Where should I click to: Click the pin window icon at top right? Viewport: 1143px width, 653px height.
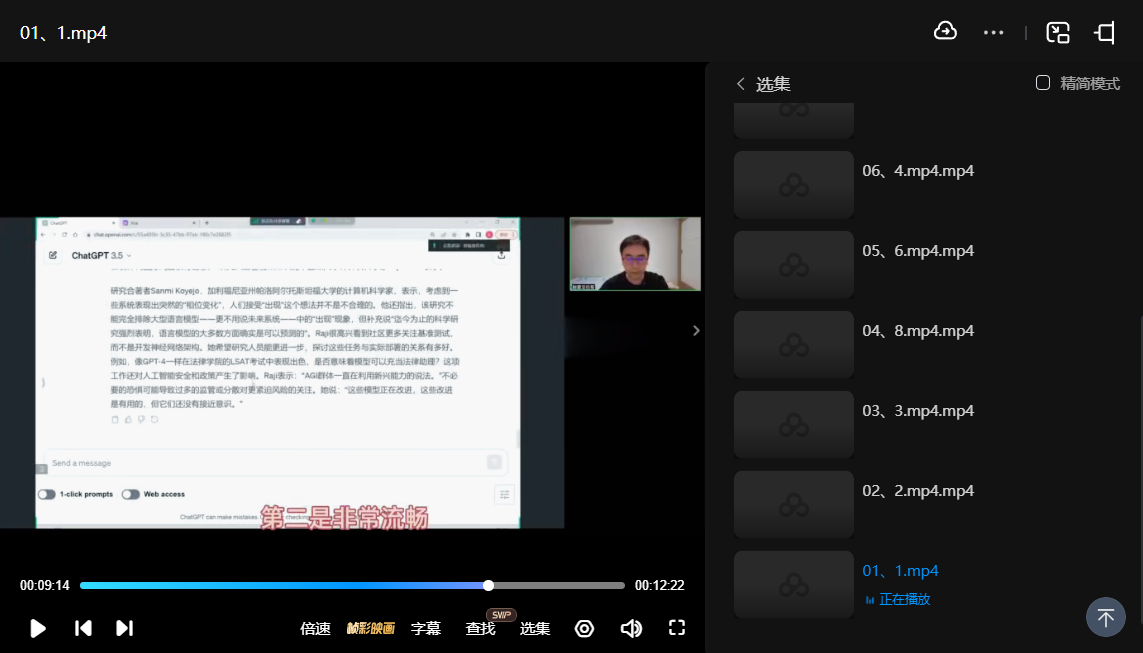pos(1105,32)
